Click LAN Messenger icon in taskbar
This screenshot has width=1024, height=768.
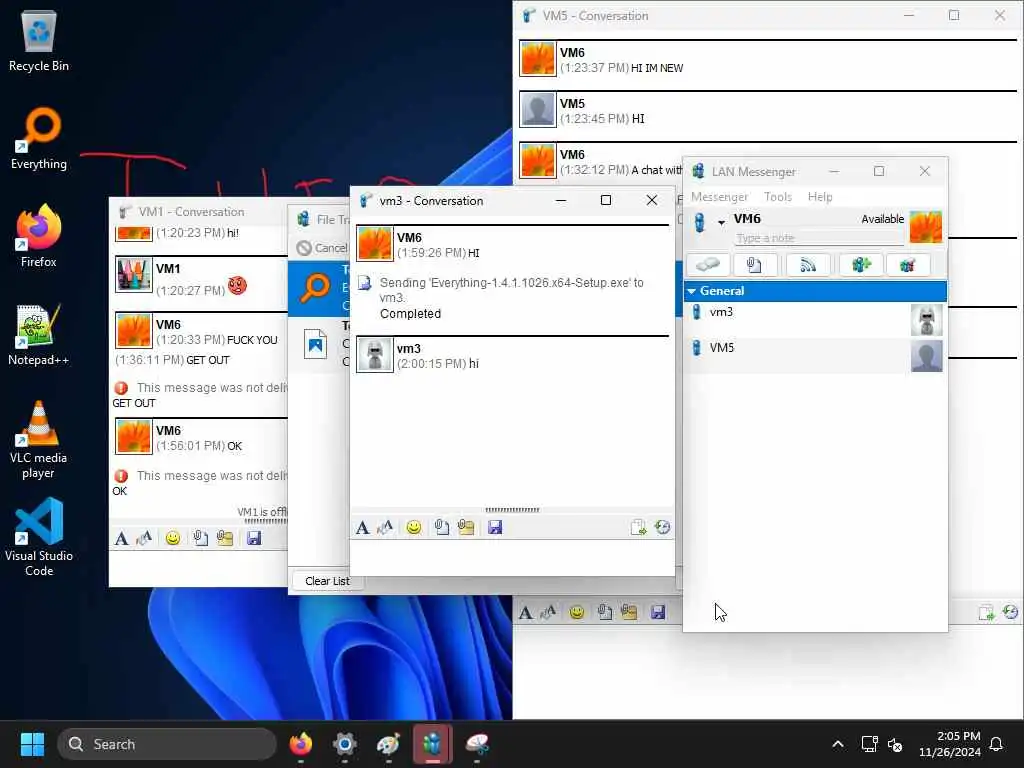[432, 744]
